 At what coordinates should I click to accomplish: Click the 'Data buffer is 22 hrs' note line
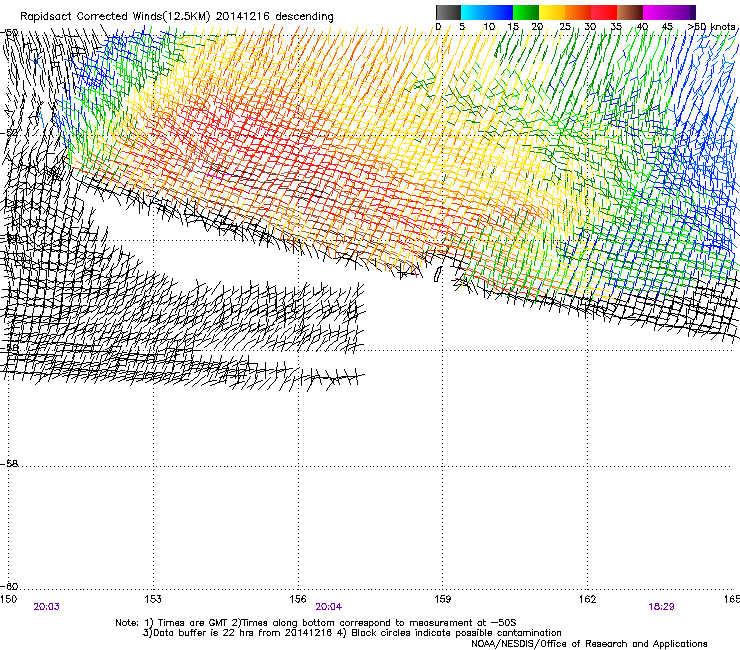pos(352,633)
